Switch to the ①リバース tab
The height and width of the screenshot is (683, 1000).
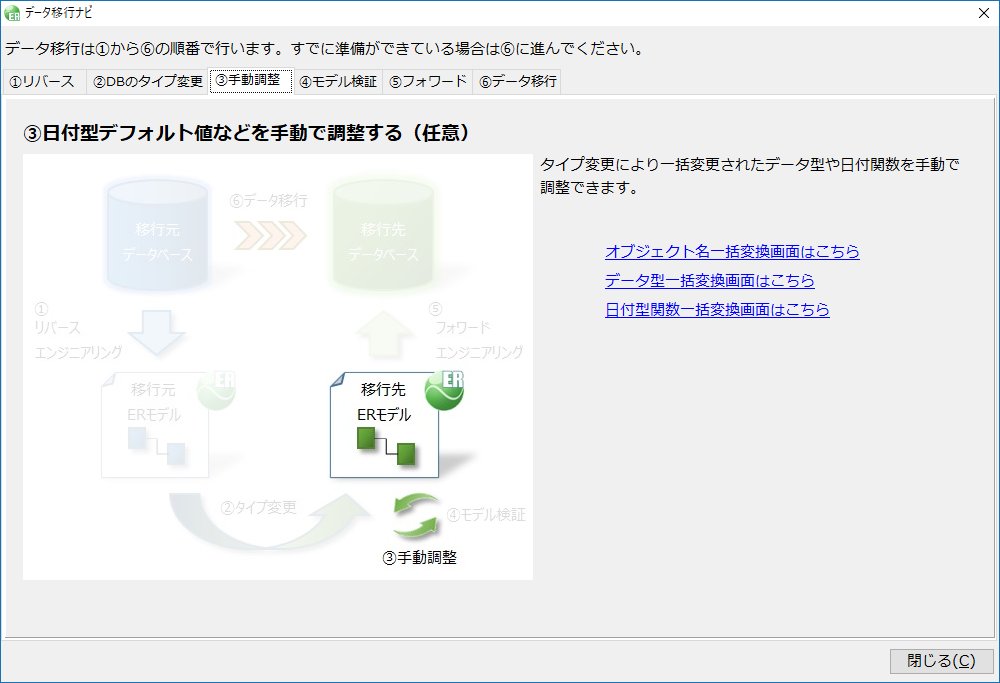tap(42, 82)
